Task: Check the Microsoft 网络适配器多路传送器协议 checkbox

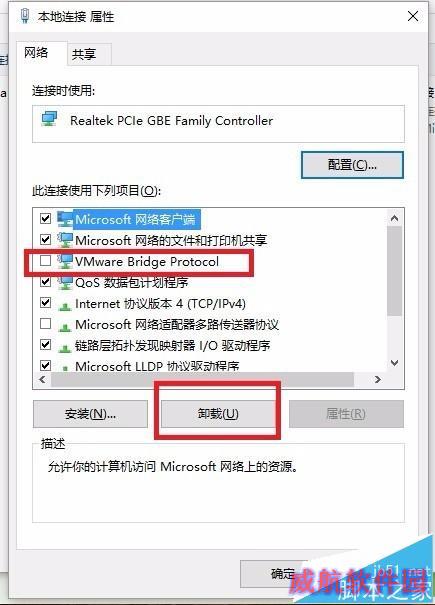Action: 46,323
